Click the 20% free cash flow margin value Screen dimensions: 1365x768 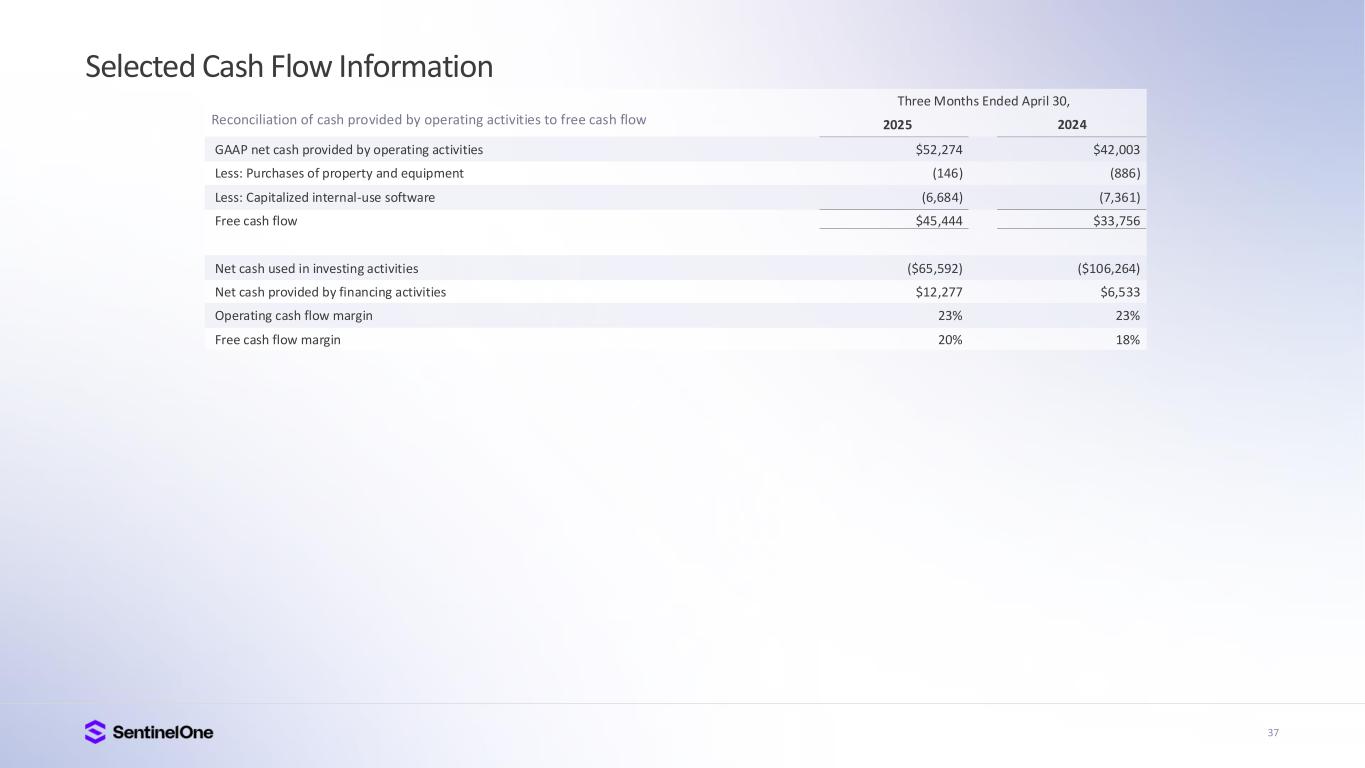point(950,340)
